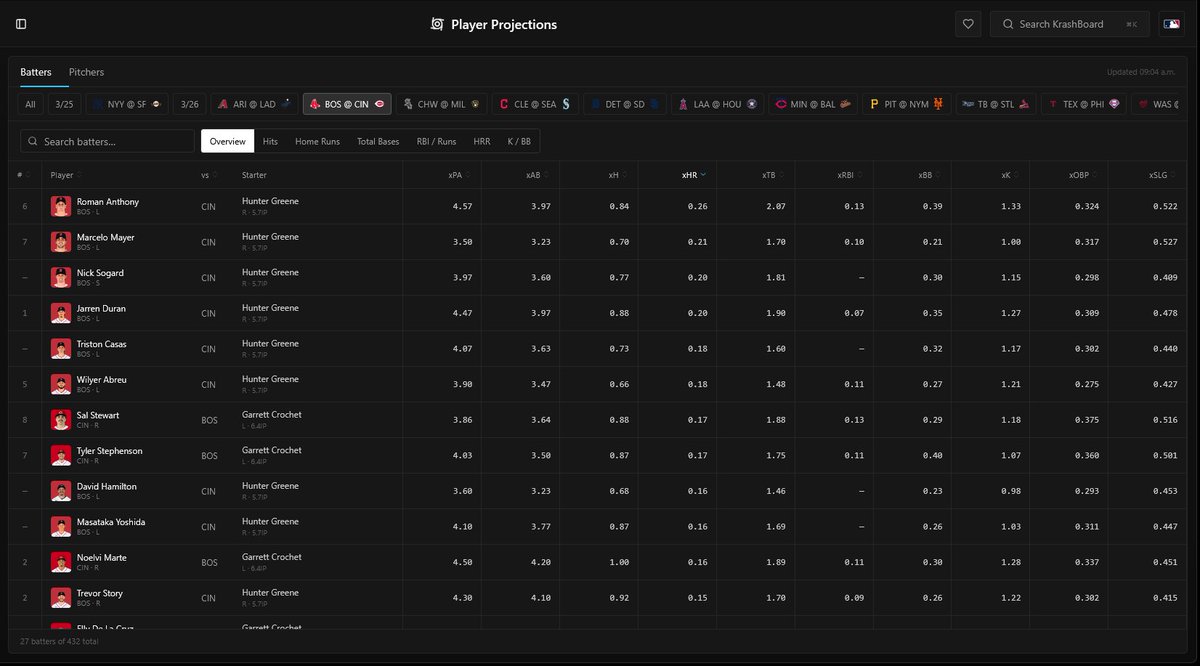Focus the Search batters input field
This screenshot has width=1200, height=666.
[107, 141]
